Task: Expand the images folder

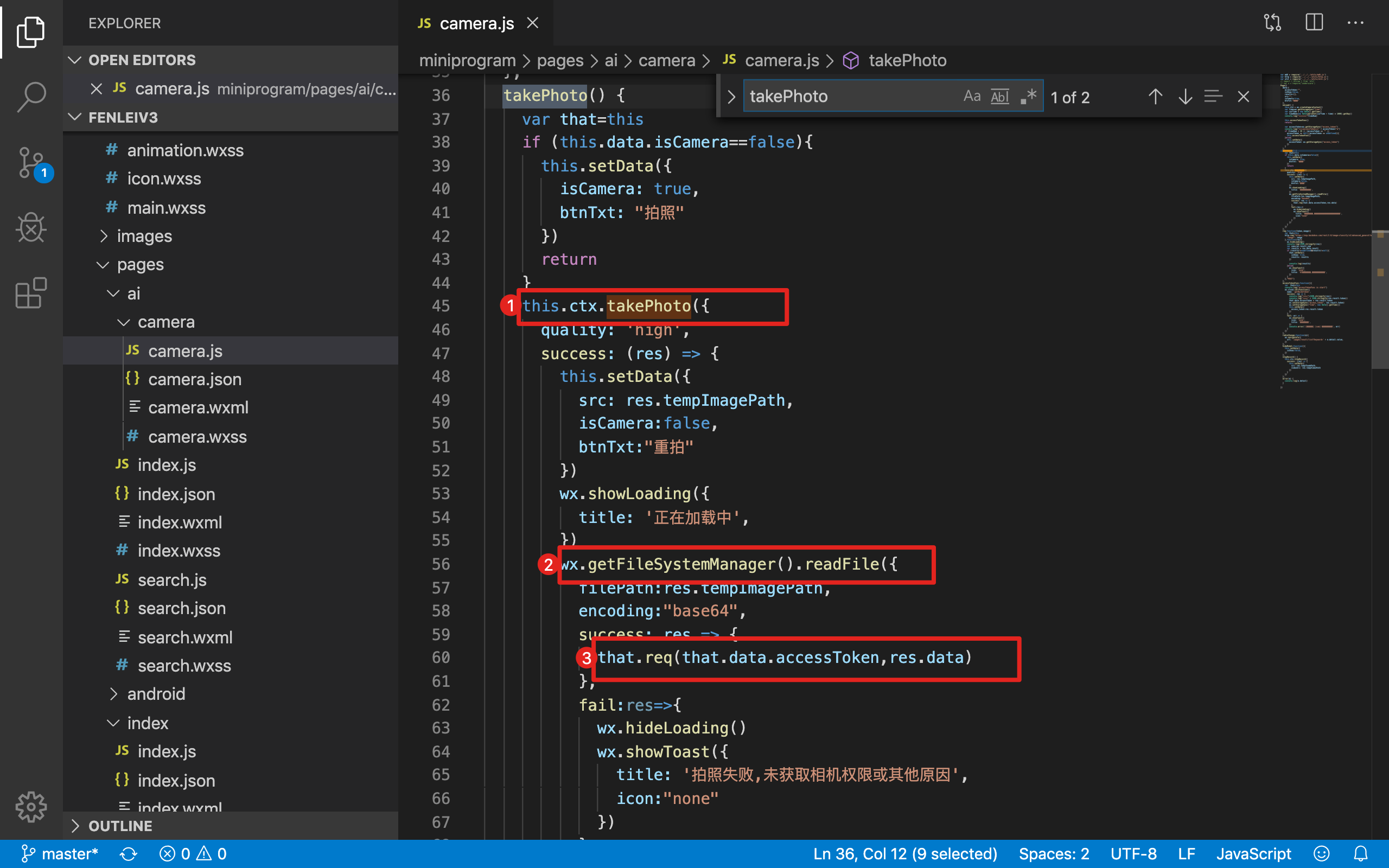Action: click(x=144, y=236)
